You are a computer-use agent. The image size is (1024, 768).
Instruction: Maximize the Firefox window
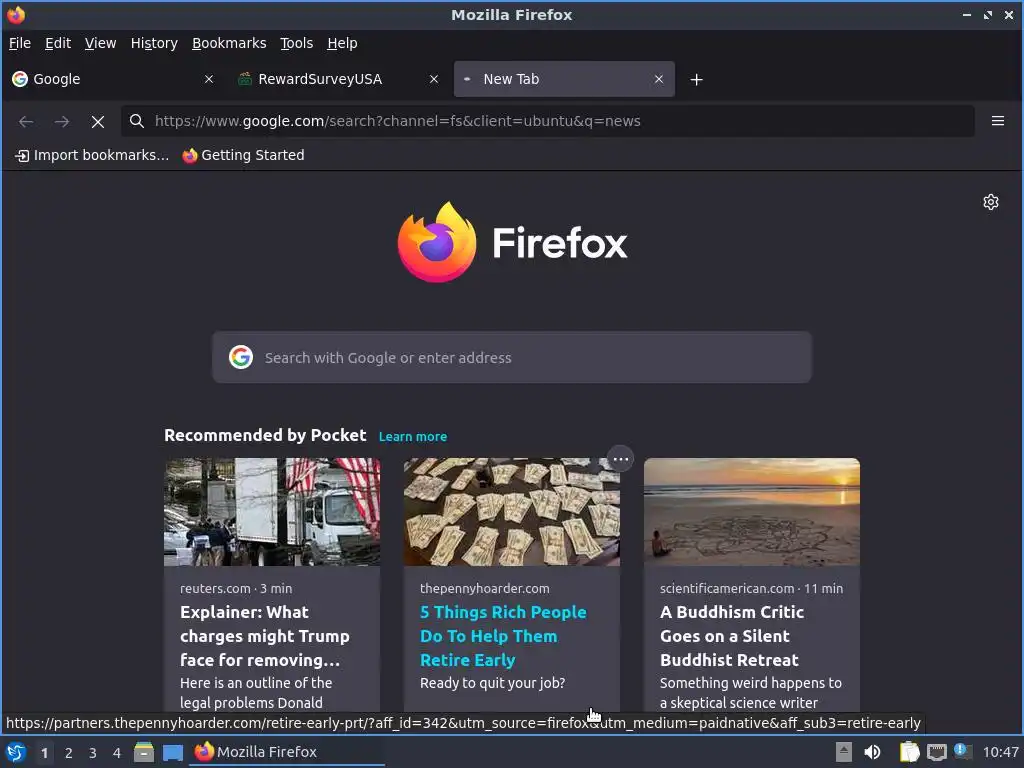click(987, 15)
